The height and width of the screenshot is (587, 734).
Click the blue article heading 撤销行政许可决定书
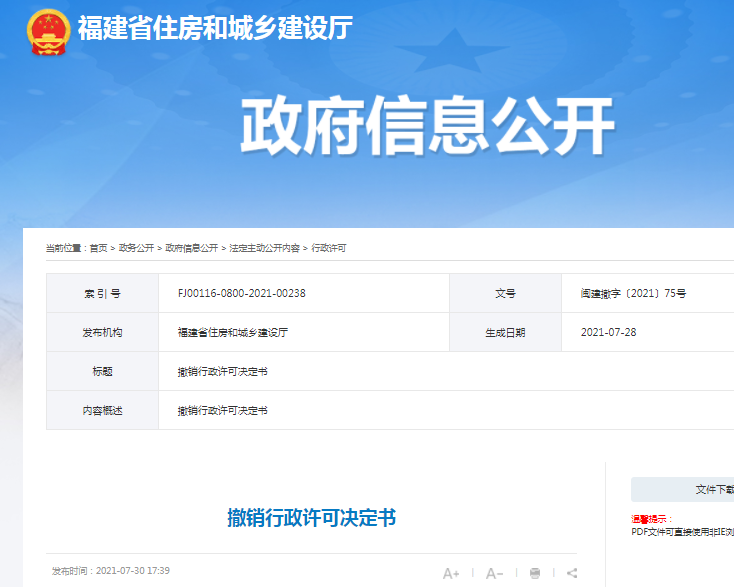[x=312, y=518]
